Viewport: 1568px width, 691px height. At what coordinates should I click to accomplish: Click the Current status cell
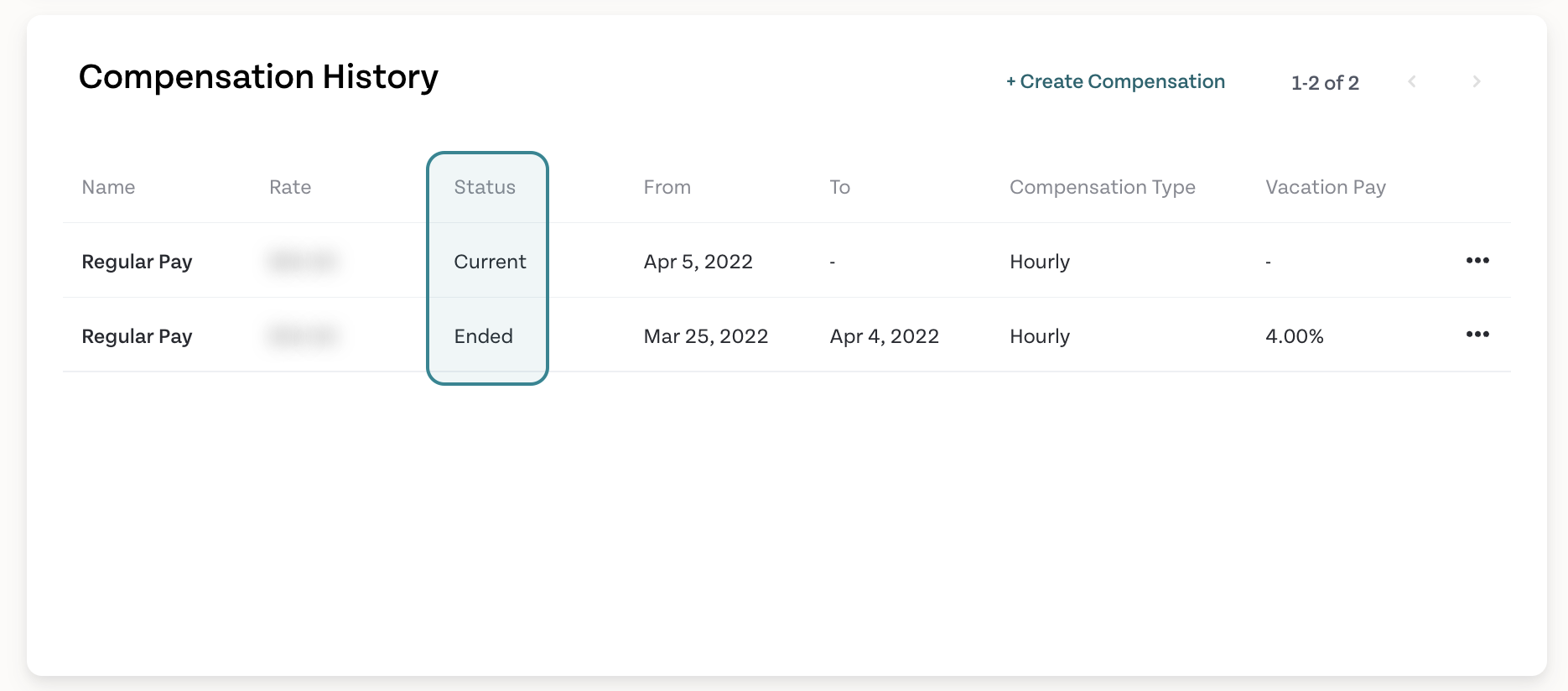point(490,262)
